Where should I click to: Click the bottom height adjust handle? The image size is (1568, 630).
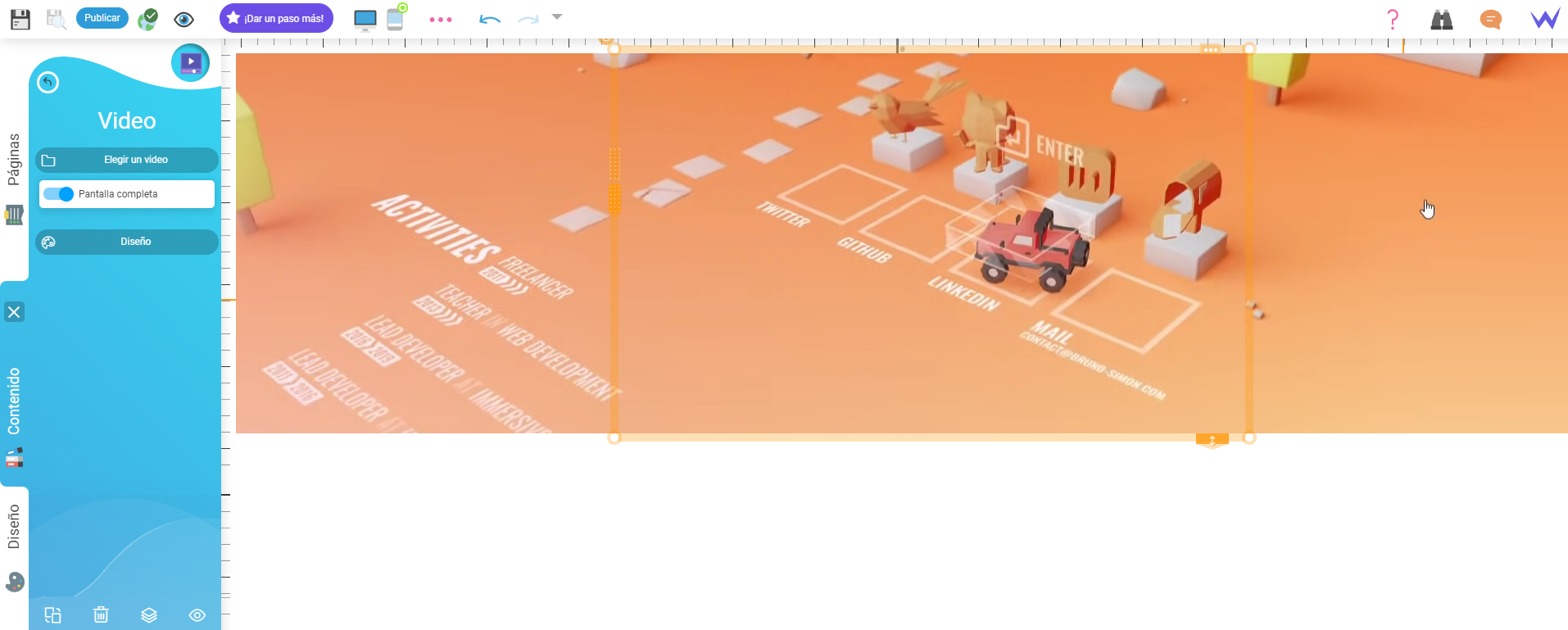(1212, 441)
